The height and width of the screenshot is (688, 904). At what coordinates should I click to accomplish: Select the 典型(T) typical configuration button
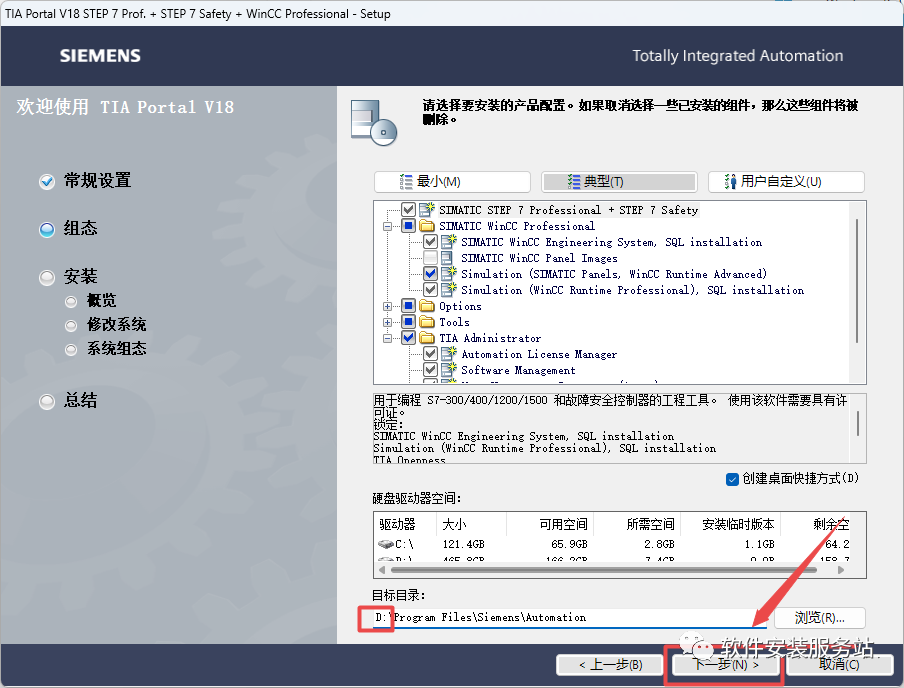click(x=619, y=182)
